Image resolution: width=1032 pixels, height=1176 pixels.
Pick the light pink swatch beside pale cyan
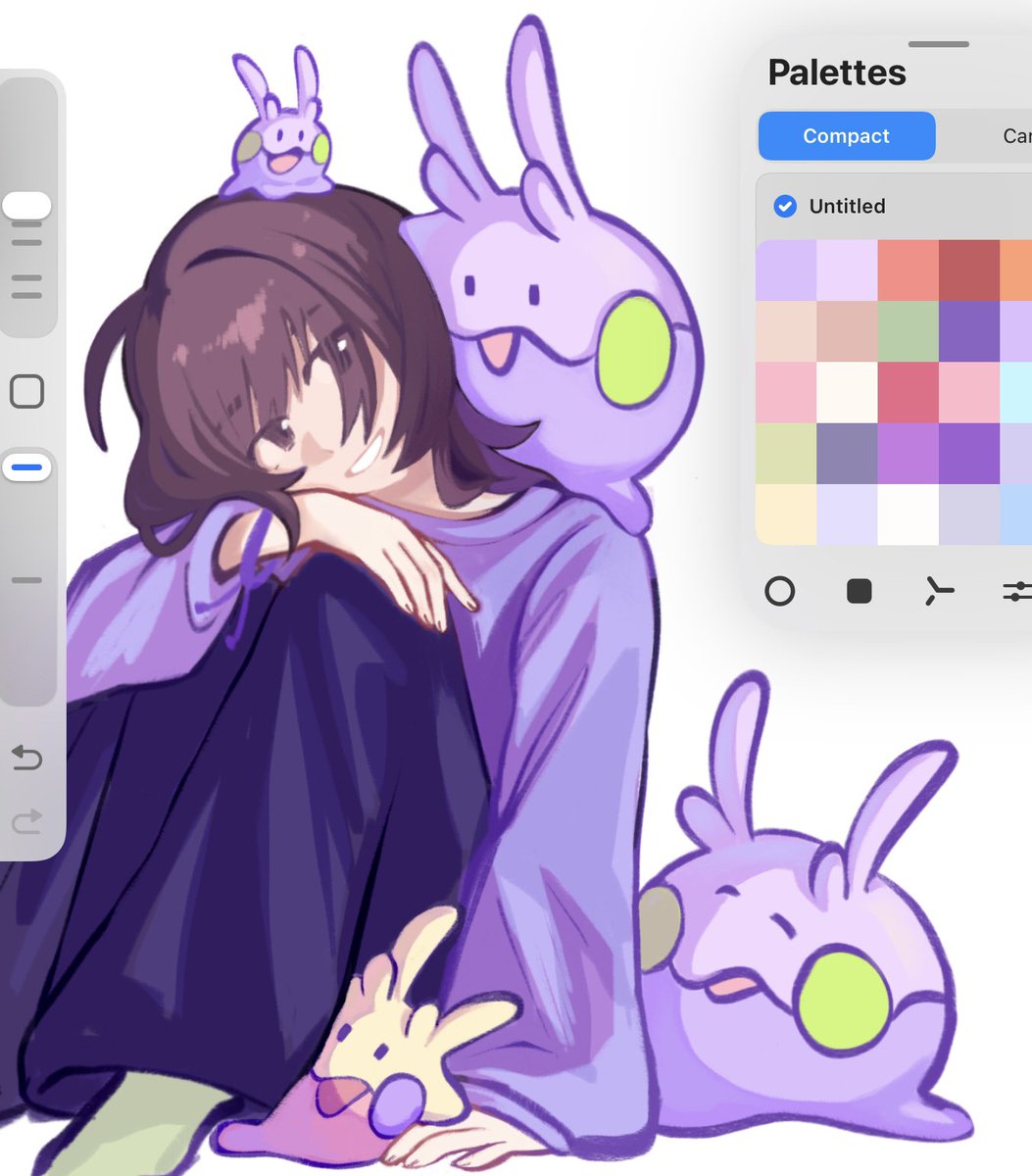969,392
